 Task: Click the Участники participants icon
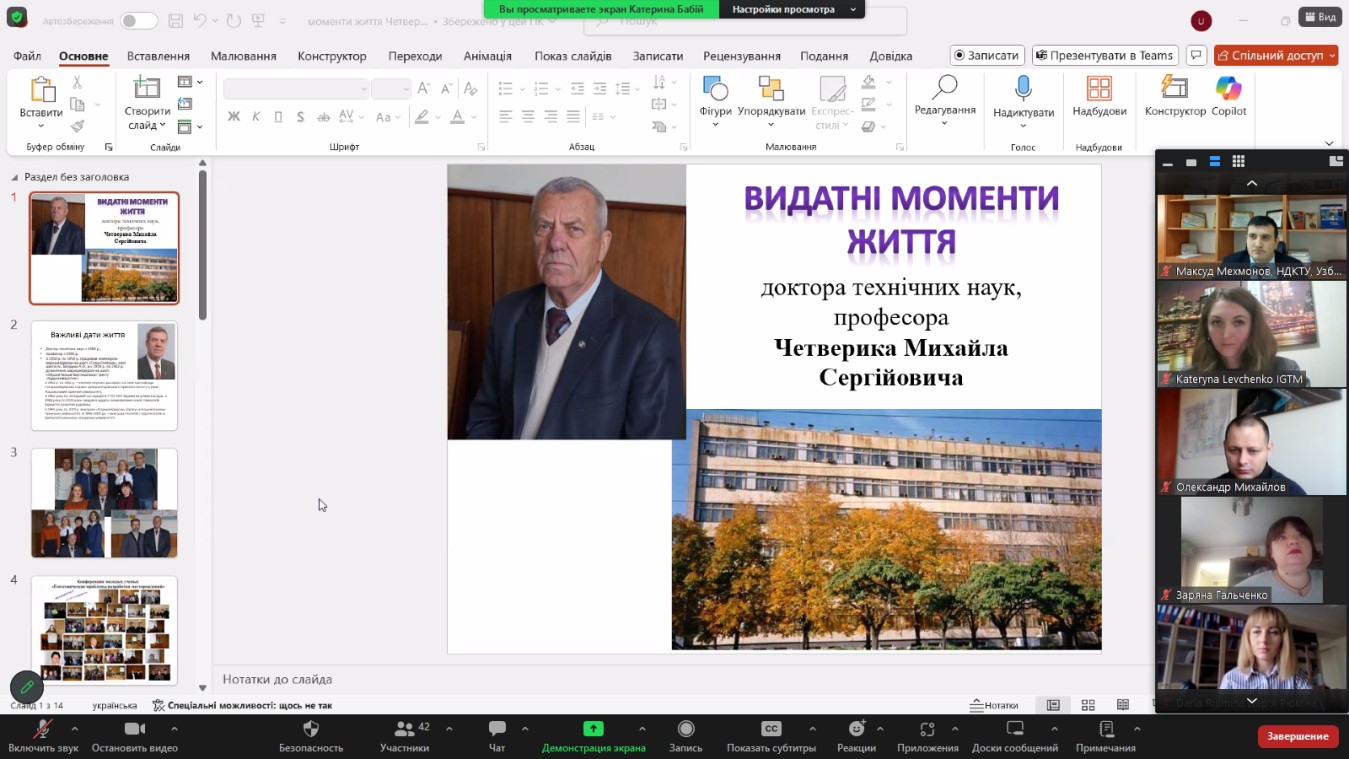click(404, 729)
